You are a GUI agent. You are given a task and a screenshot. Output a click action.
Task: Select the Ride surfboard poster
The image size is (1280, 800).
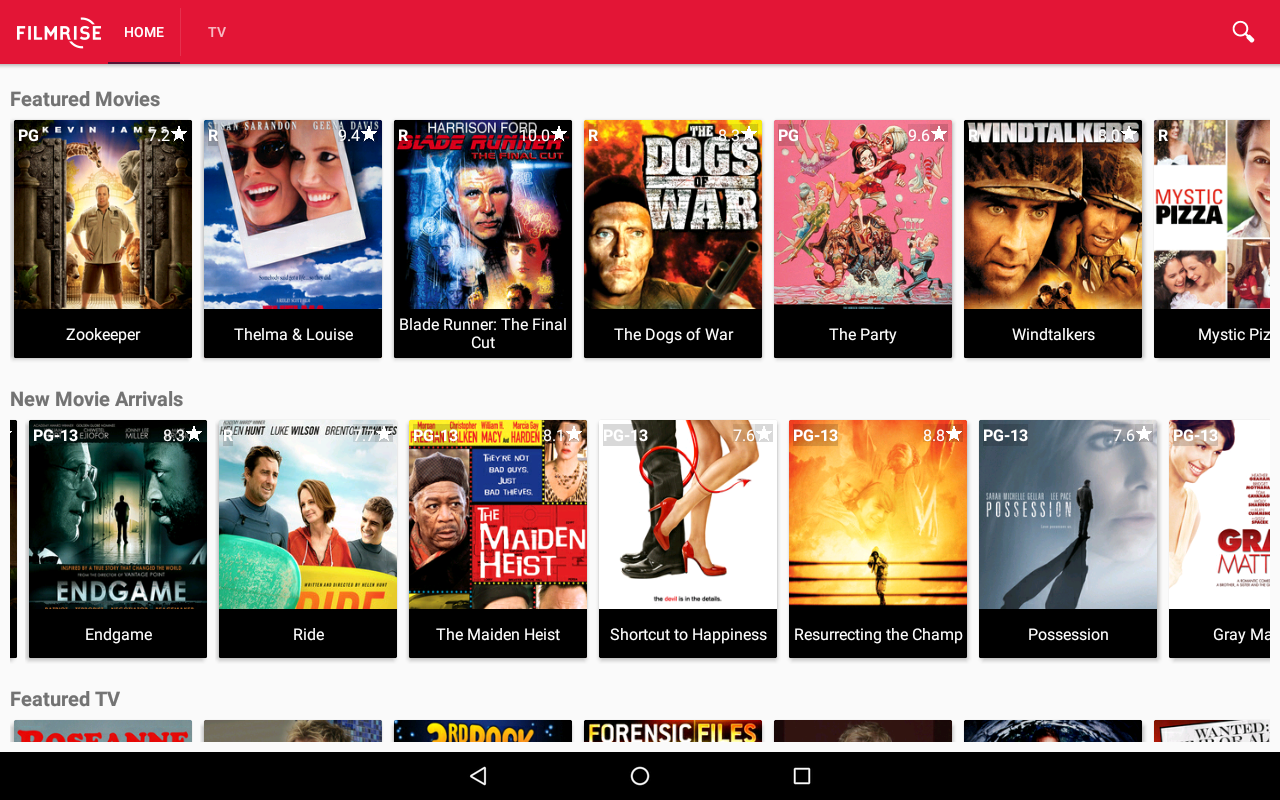click(x=308, y=514)
